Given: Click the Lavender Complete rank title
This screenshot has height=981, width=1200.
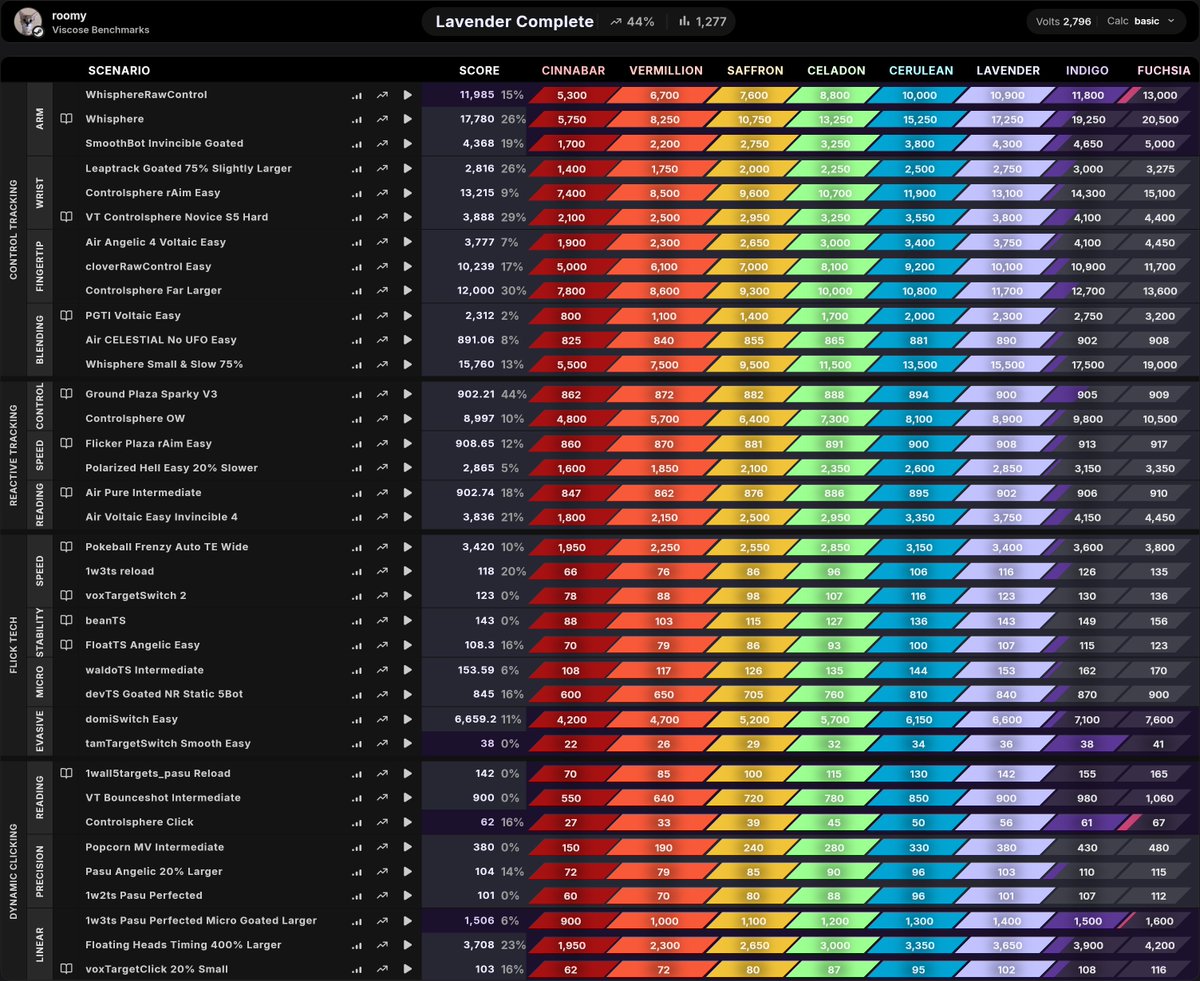Looking at the screenshot, I should pos(515,22).
